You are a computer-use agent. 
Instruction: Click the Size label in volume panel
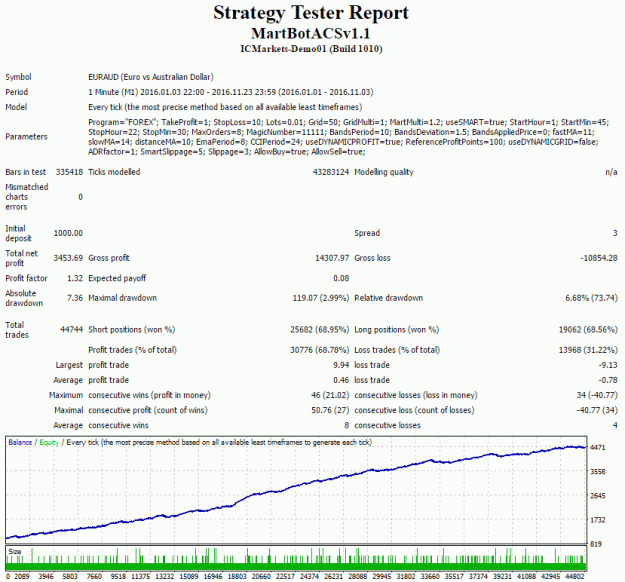click(15, 552)
